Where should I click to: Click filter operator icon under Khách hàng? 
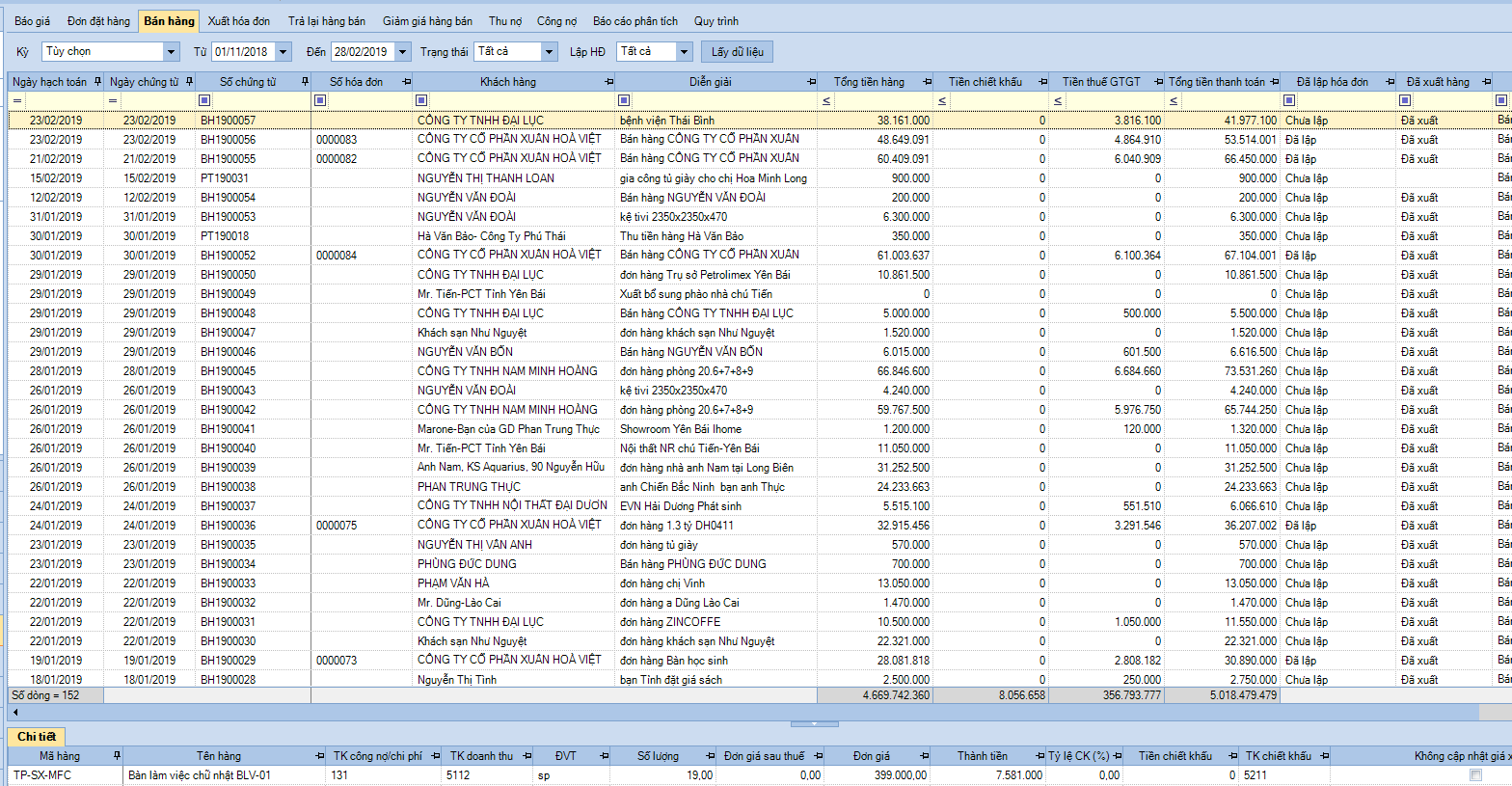pos(421,100)
